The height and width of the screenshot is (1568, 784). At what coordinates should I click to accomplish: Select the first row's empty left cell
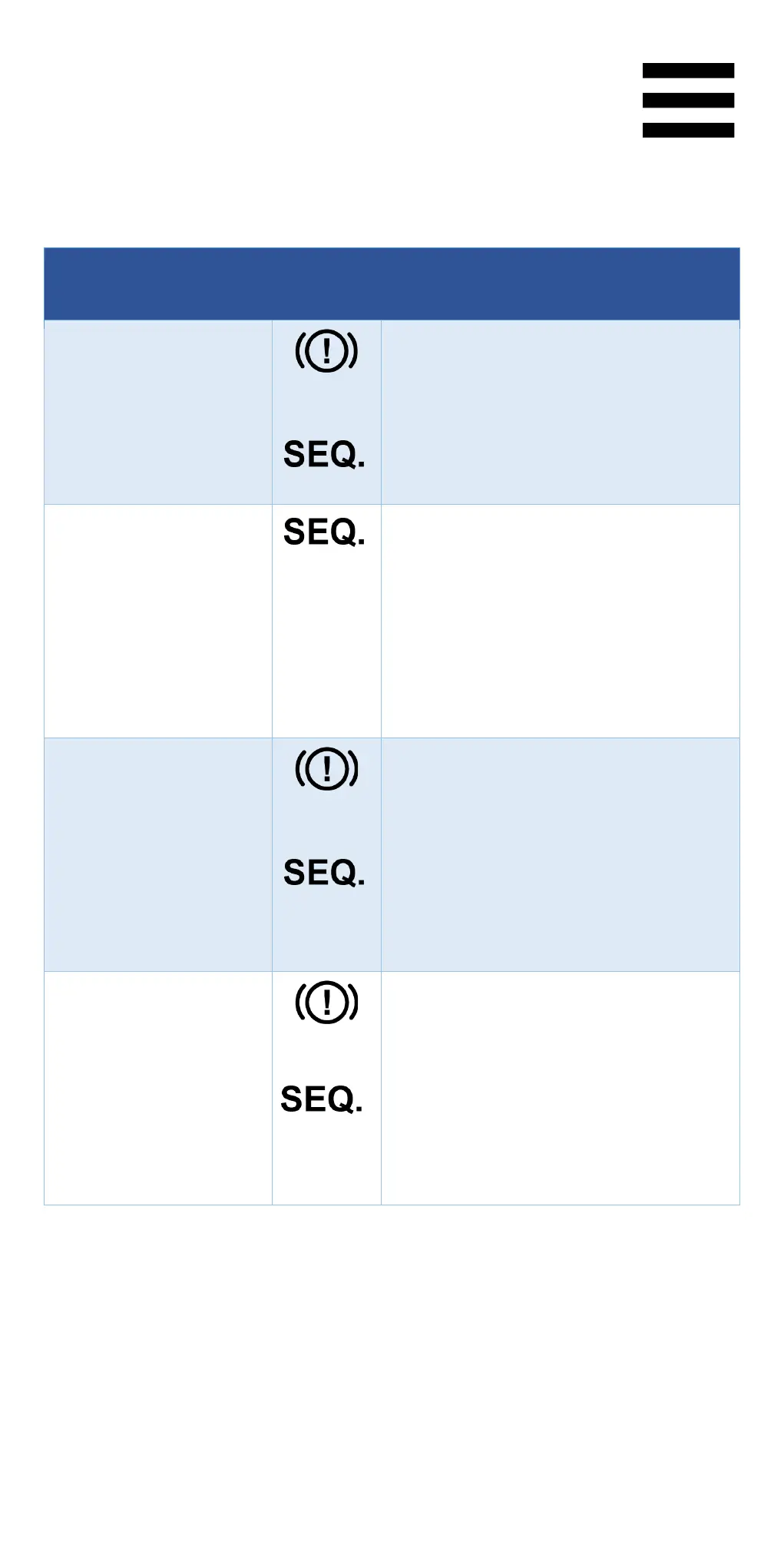158,413
